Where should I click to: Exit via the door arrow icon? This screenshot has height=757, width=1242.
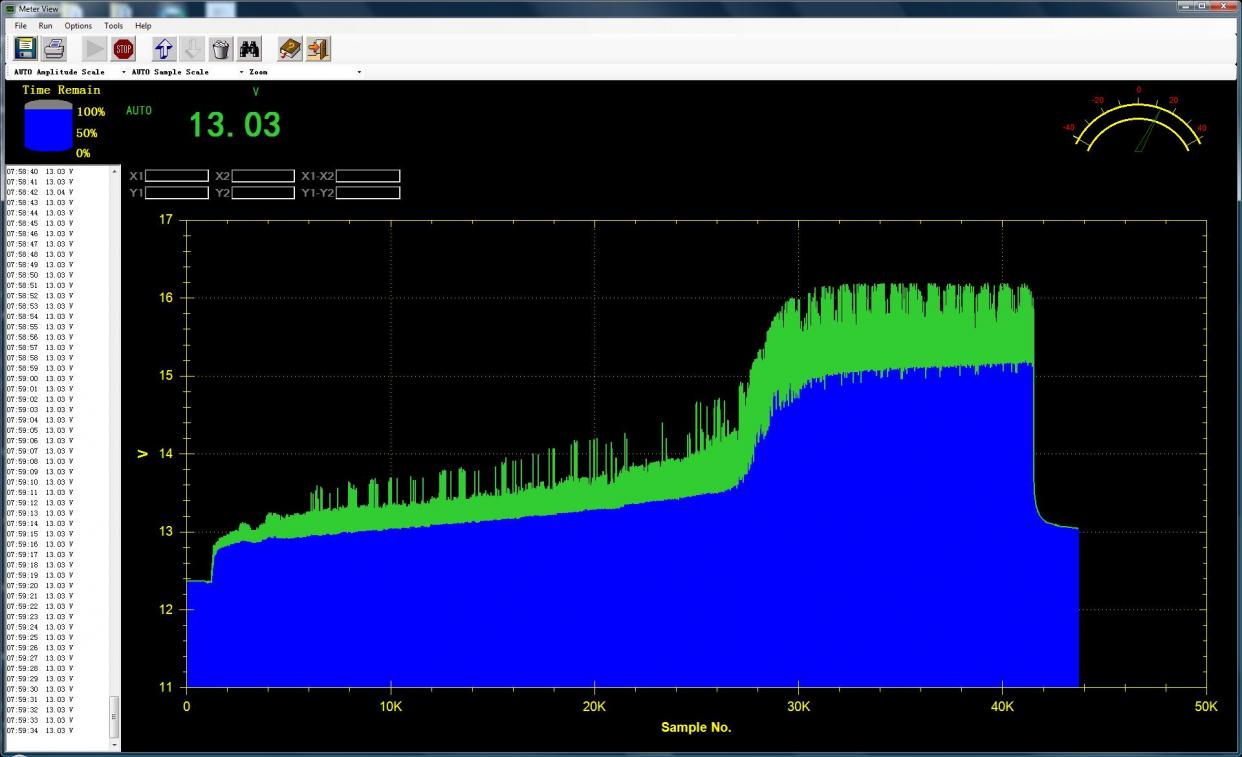(318, 48)
